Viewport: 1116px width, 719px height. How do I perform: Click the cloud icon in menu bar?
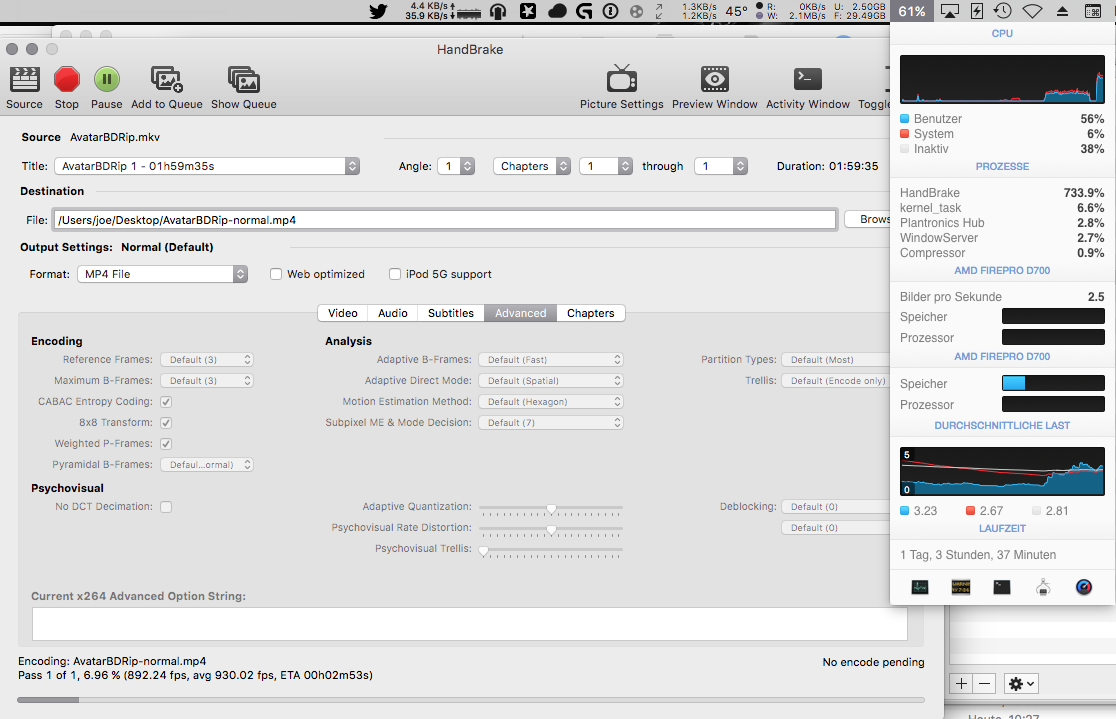557,11
